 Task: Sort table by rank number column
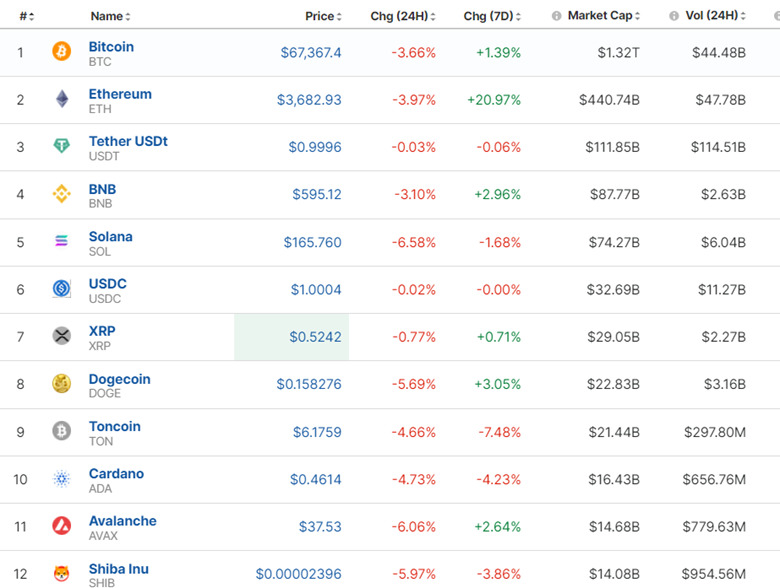tap(26, 16)
